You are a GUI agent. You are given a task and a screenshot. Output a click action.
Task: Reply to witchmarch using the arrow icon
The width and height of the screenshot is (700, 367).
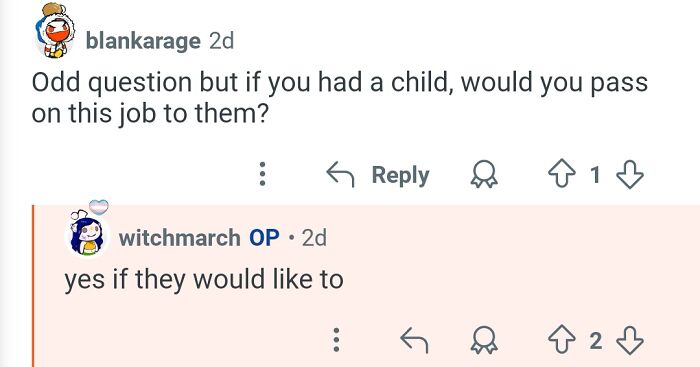click(x=414, y=340)
